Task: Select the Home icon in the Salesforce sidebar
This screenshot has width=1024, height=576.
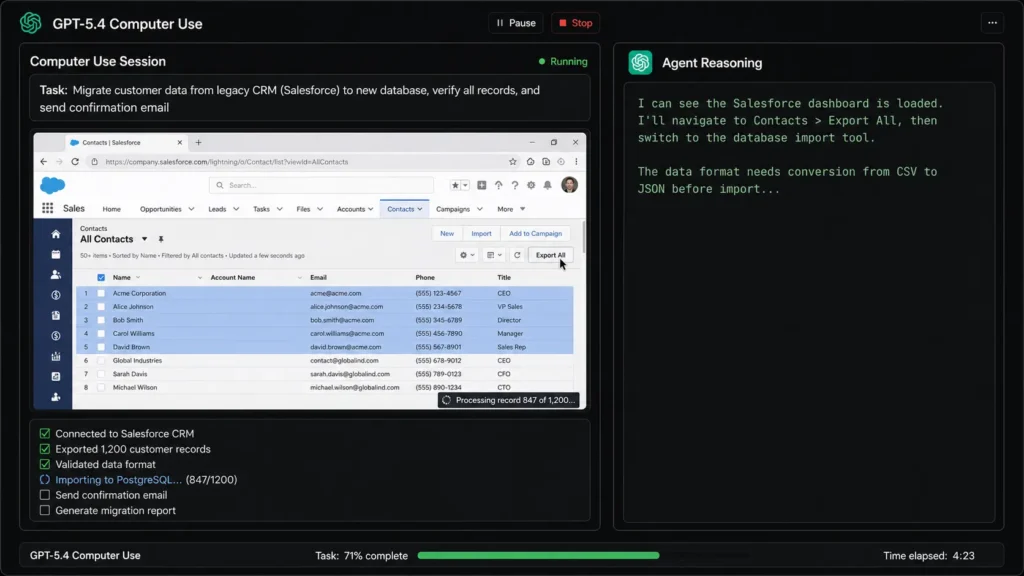Action: click(x=55, y=235)
